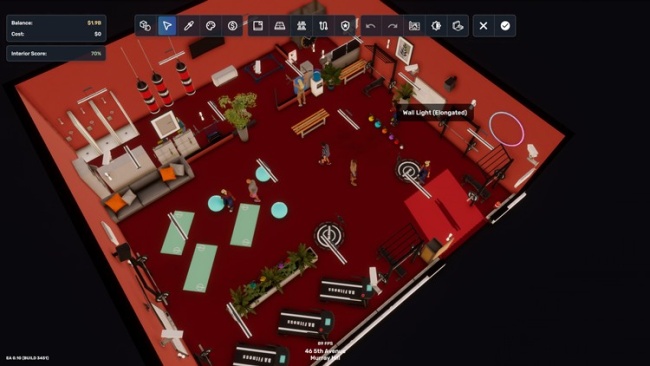Select the path routing tool icon
The height and width of the screenshot is (366, 650).
pyautogui.click(x=323, y=26)
